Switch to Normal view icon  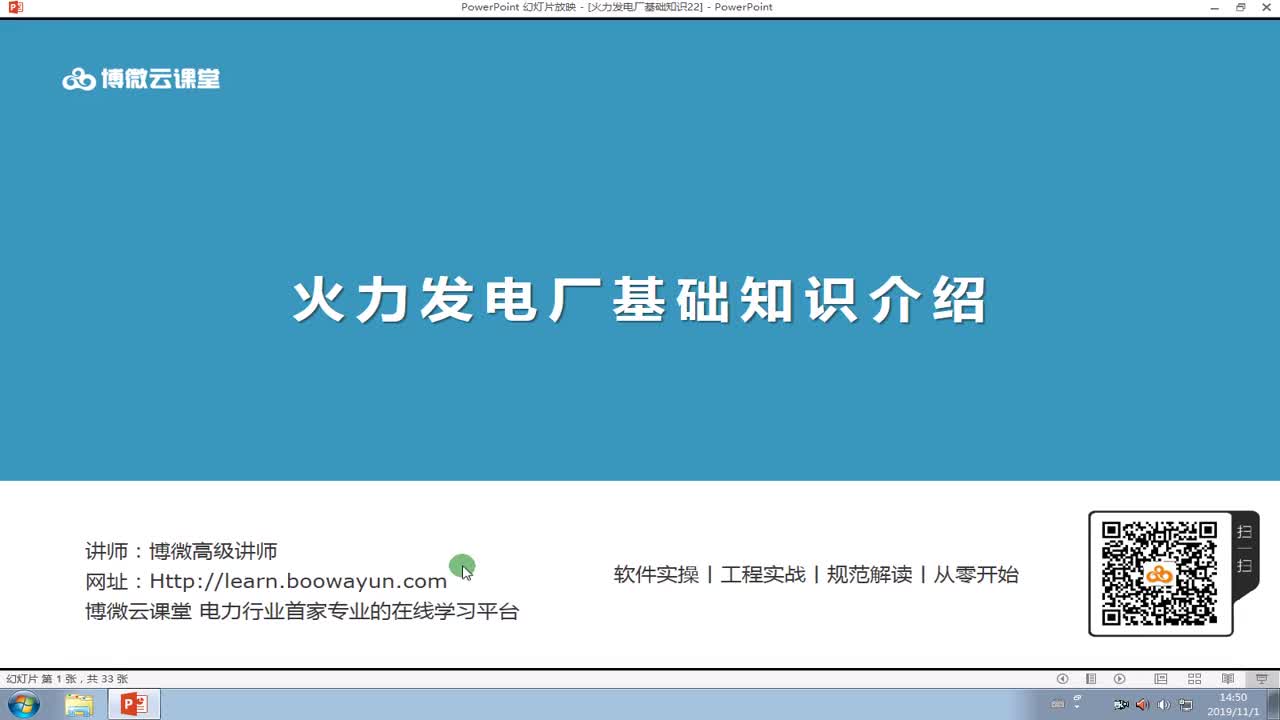pos(1161,679)
